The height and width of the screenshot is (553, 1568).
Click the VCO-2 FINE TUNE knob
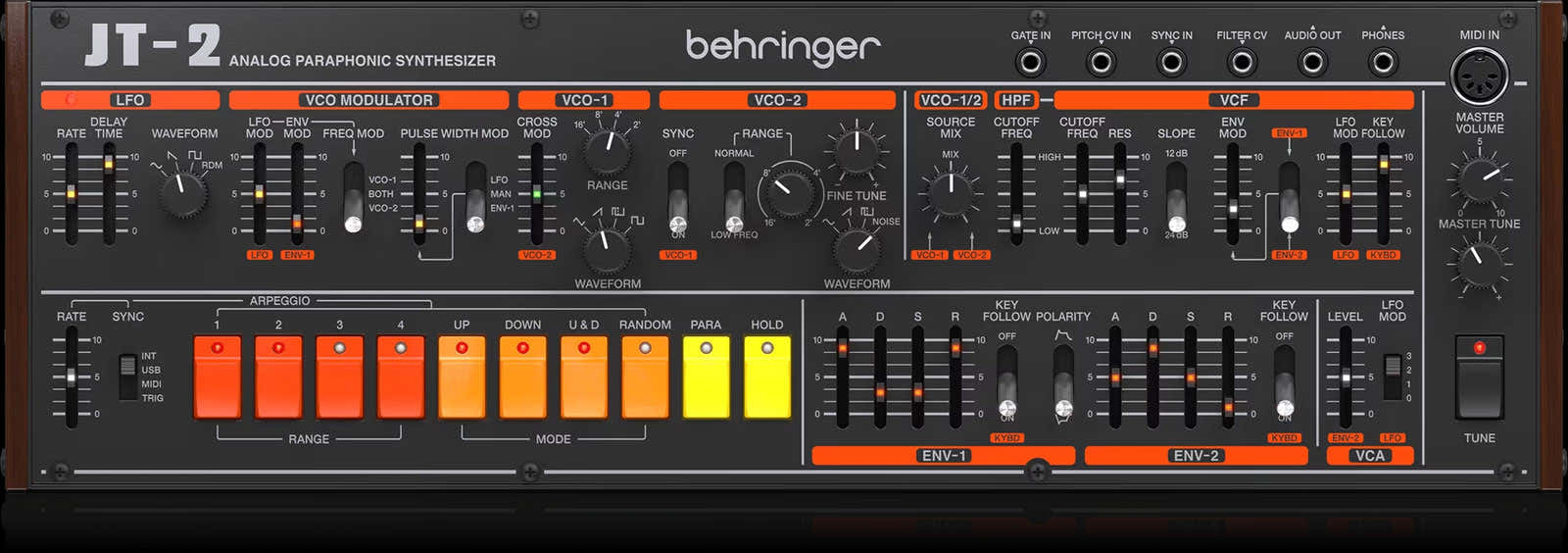[857, 150]
